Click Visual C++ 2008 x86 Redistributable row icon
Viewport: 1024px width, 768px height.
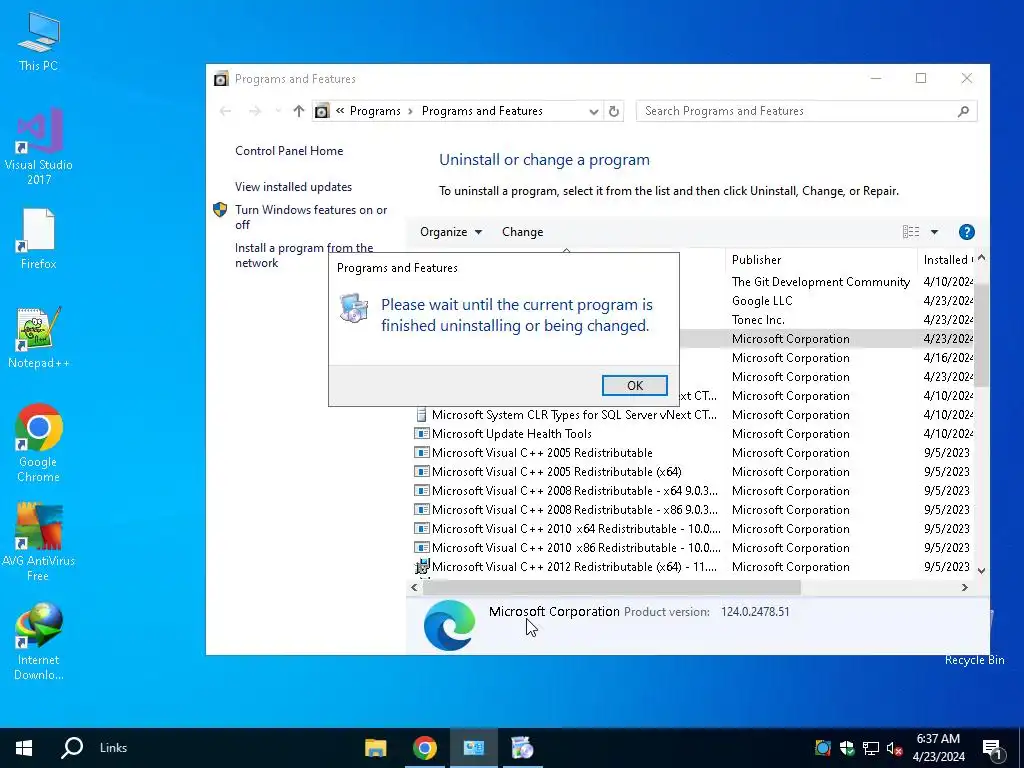point(422,509)
